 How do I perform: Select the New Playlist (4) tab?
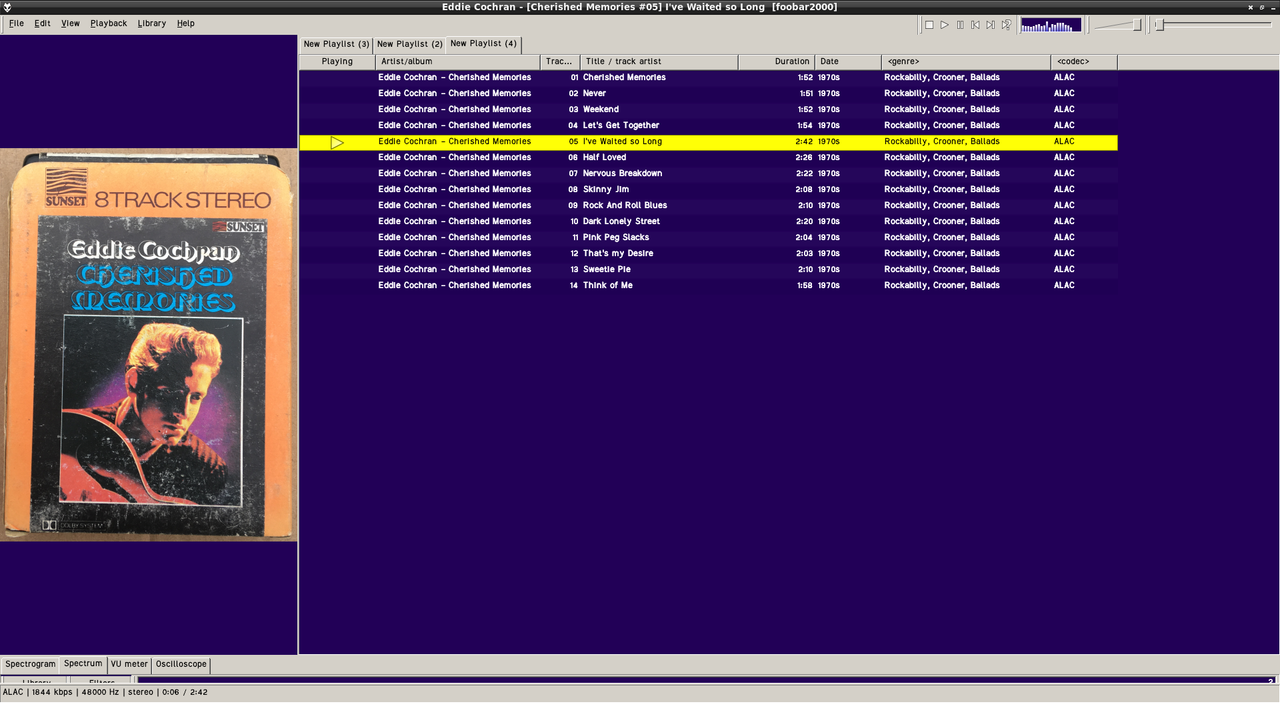(x=483, y=44)
